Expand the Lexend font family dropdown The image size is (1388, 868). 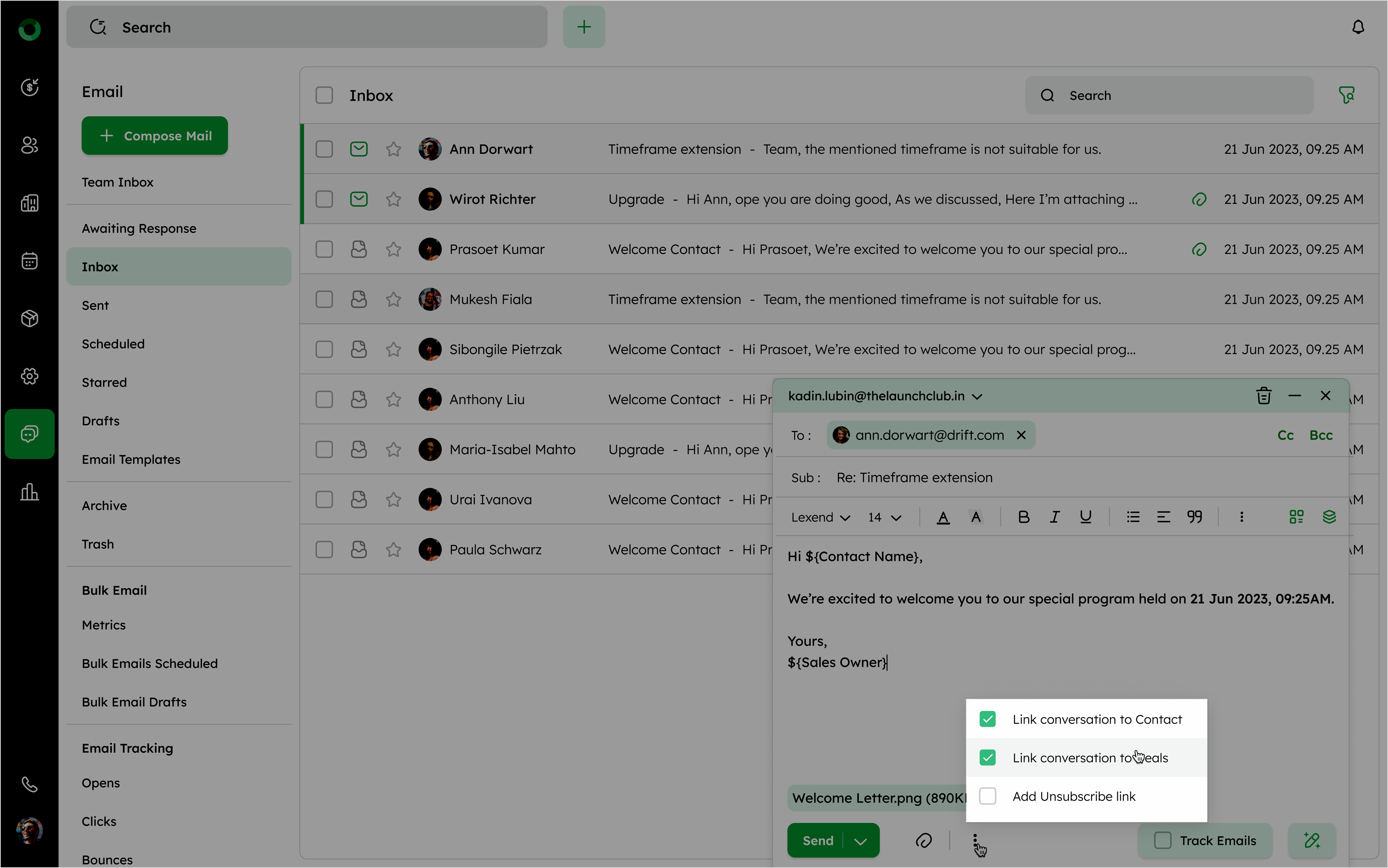820,517
